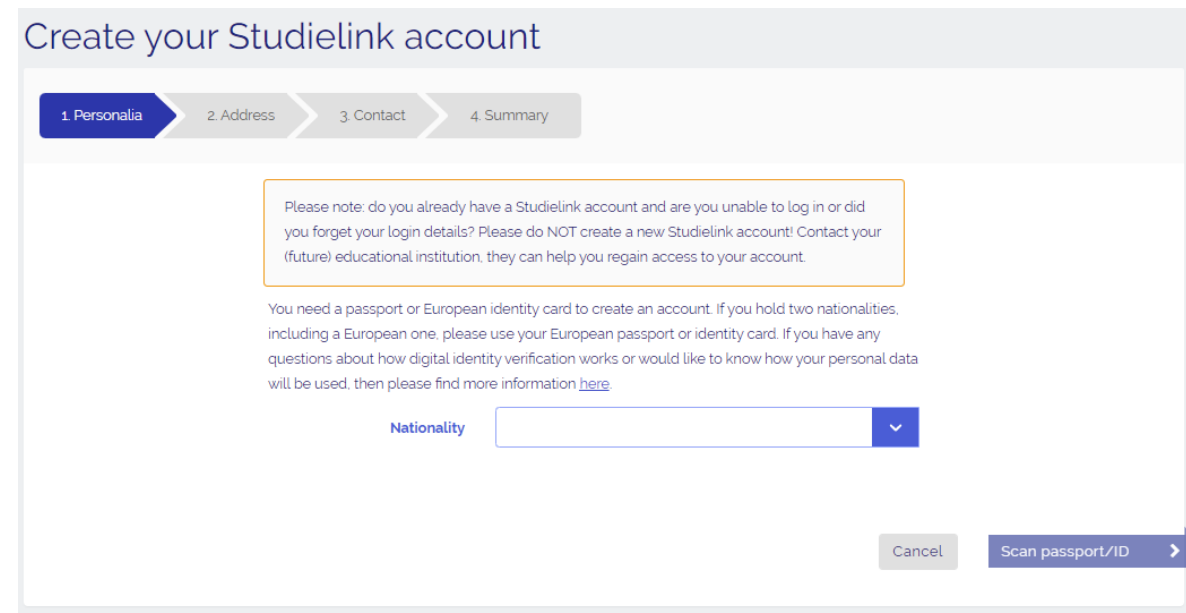Click the '(future) educational institution' notice line
Viewport: 1186px width, 613px height.
[544, 257]
